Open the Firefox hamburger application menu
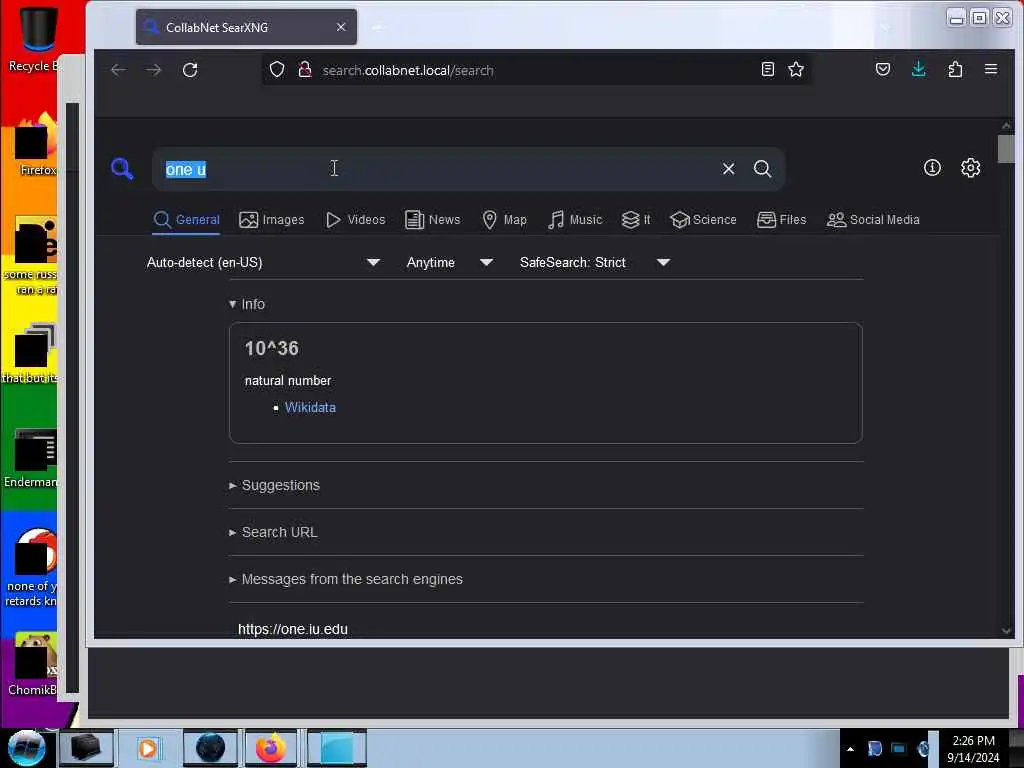Image resolution: width=1024 pixels, height=768 pixels. (991, 69)
